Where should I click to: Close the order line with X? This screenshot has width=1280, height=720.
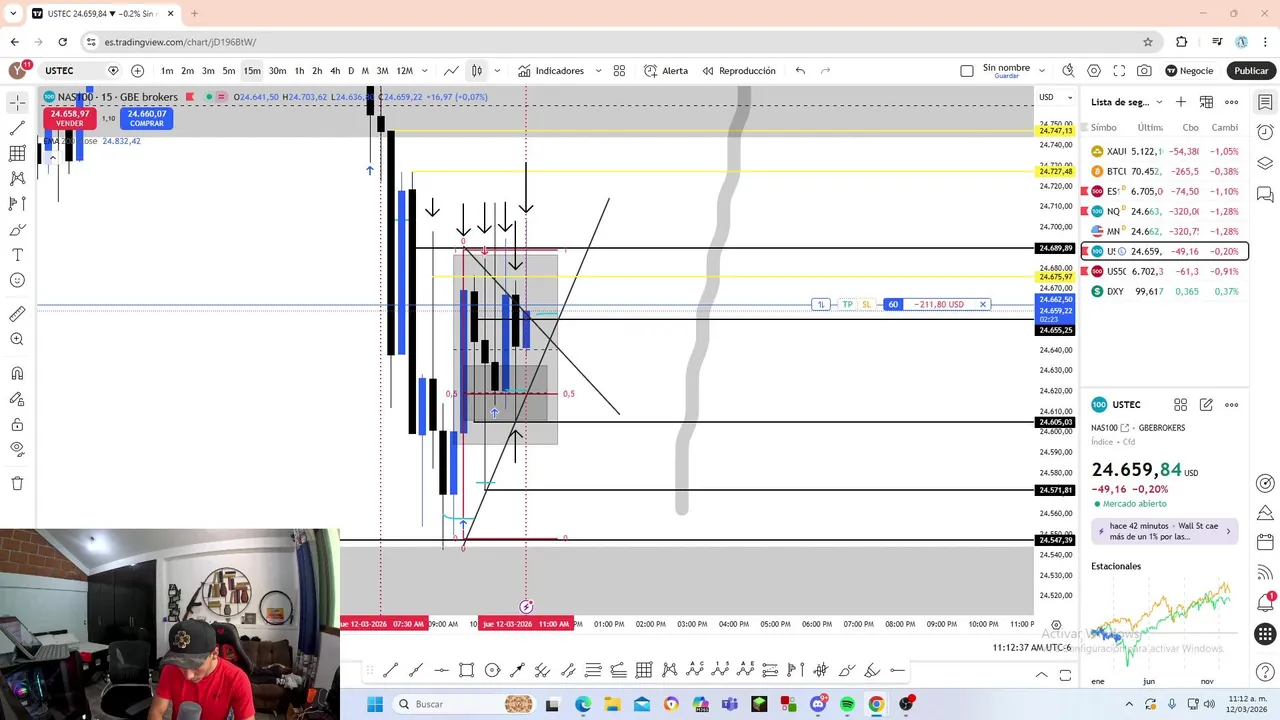pos(982,304)
